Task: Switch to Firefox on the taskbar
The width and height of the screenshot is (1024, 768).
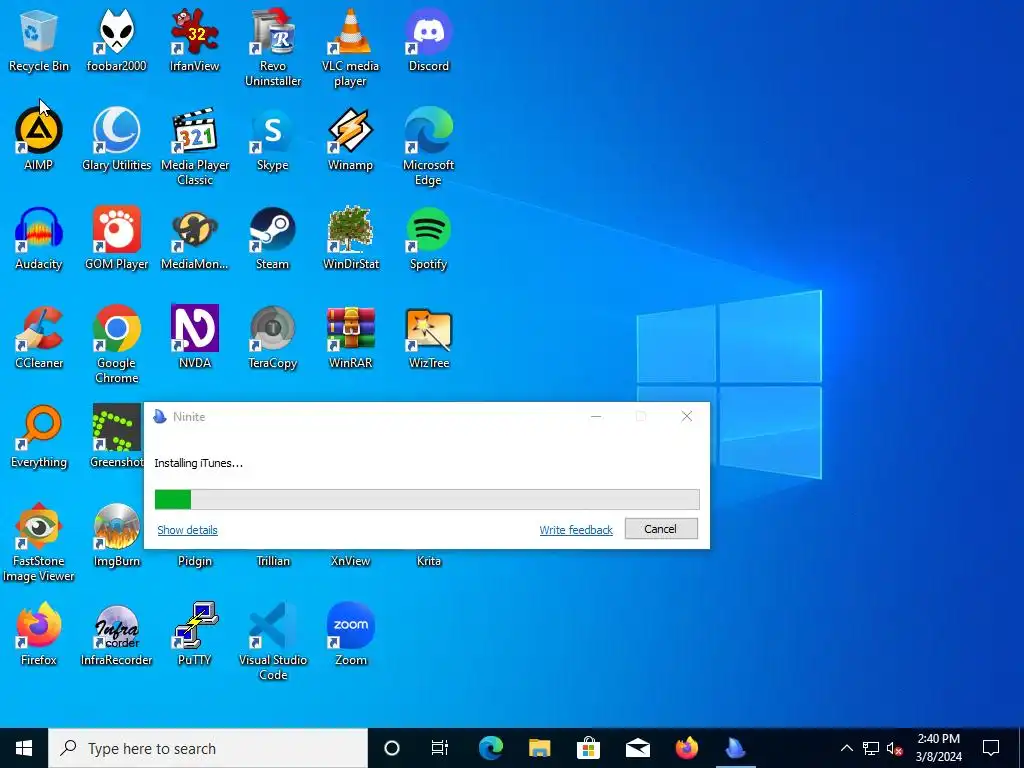Action: tap(686, 748)
